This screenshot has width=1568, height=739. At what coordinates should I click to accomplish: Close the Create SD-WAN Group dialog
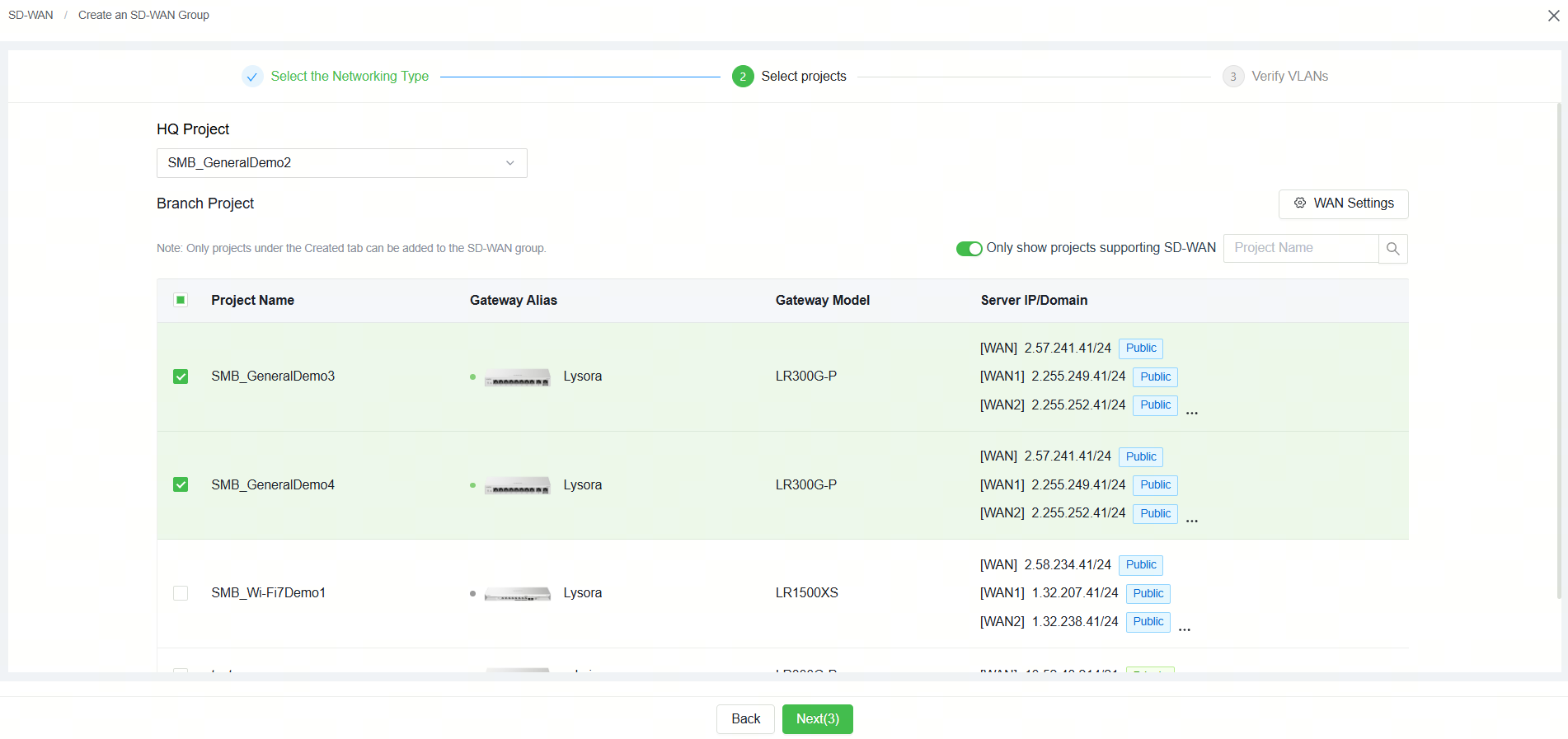pos(1553,16)
